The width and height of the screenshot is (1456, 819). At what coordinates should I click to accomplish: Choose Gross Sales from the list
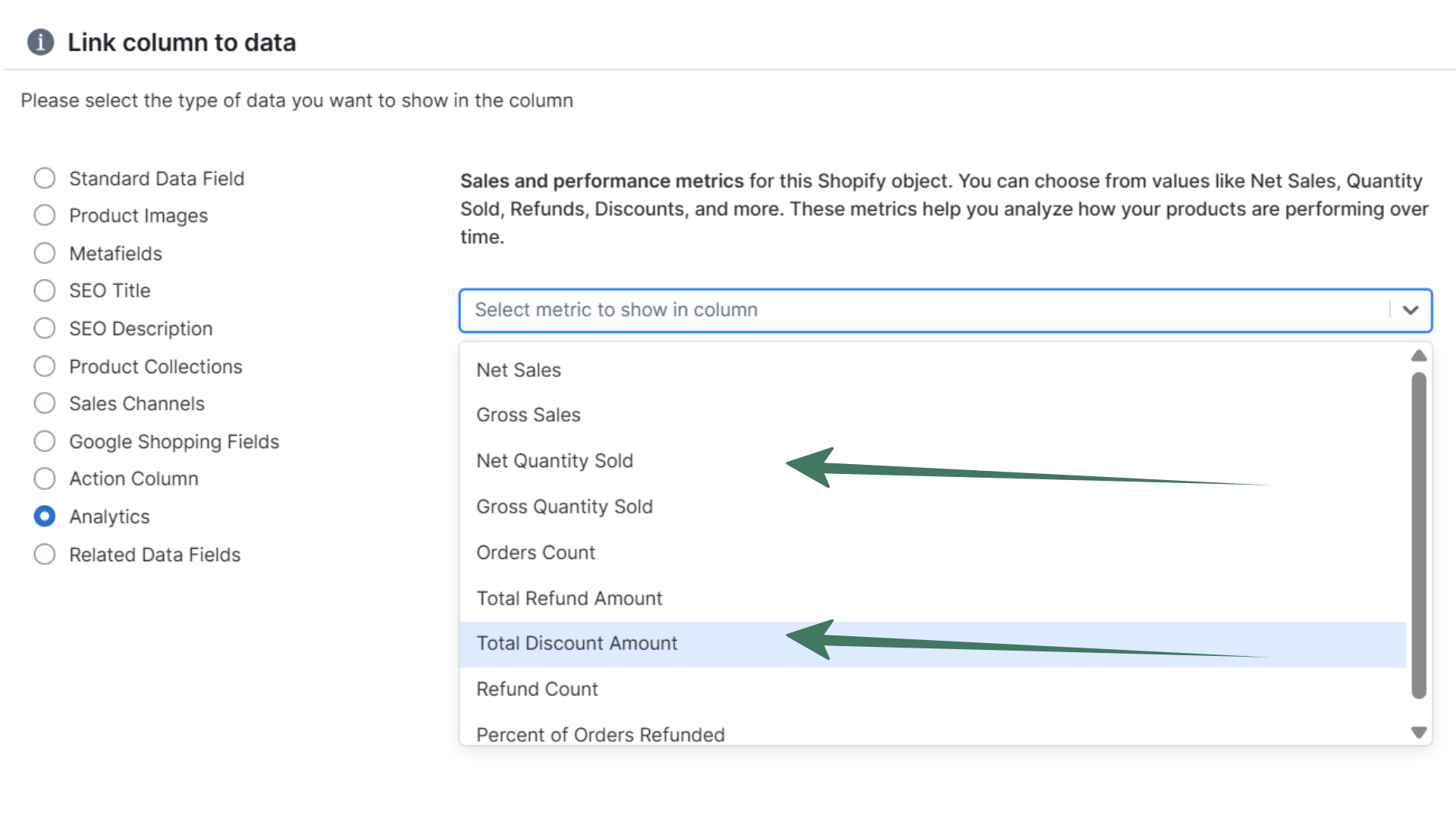(529, 415)
